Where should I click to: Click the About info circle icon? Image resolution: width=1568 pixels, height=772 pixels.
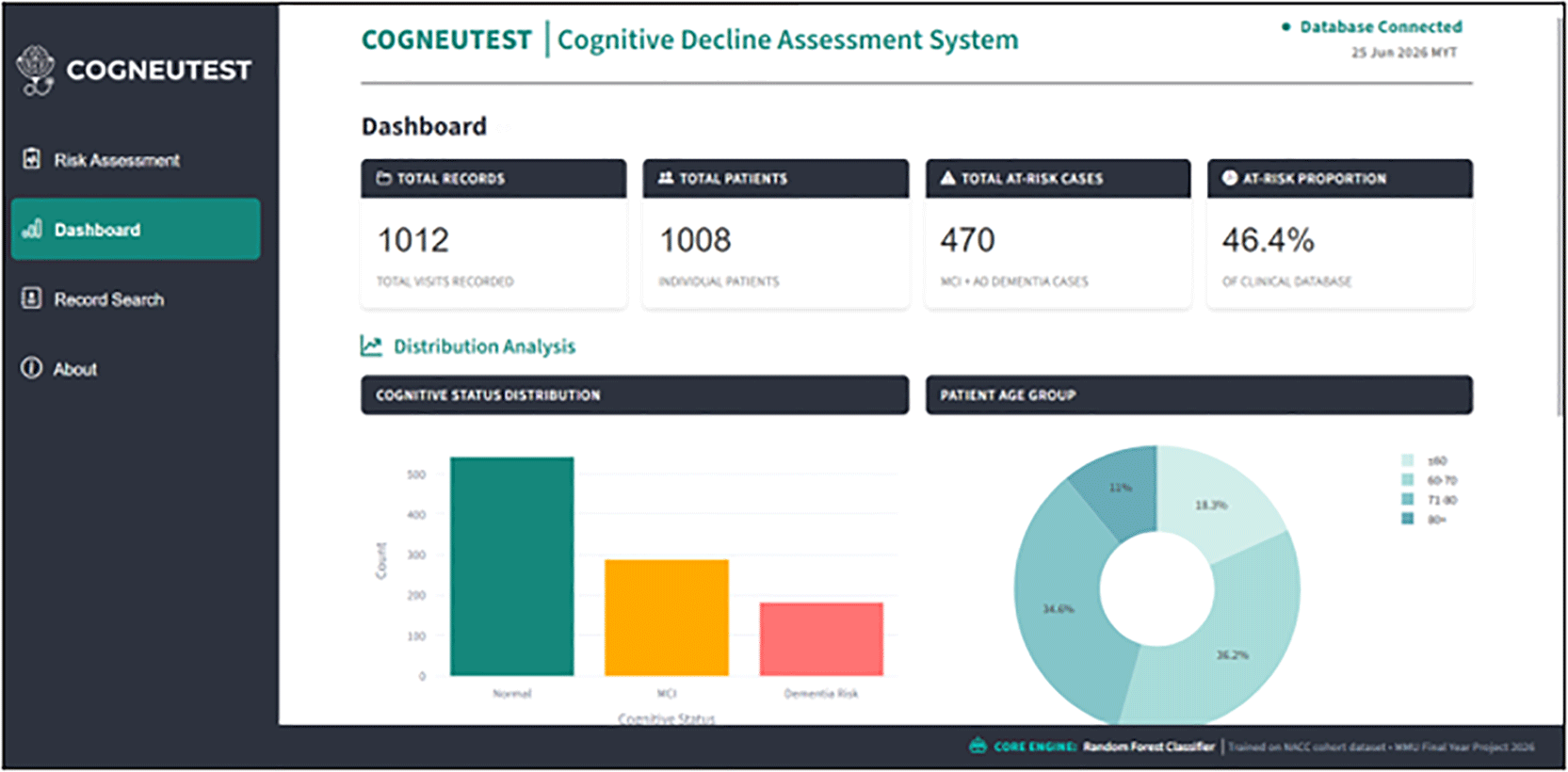(32, 368)
